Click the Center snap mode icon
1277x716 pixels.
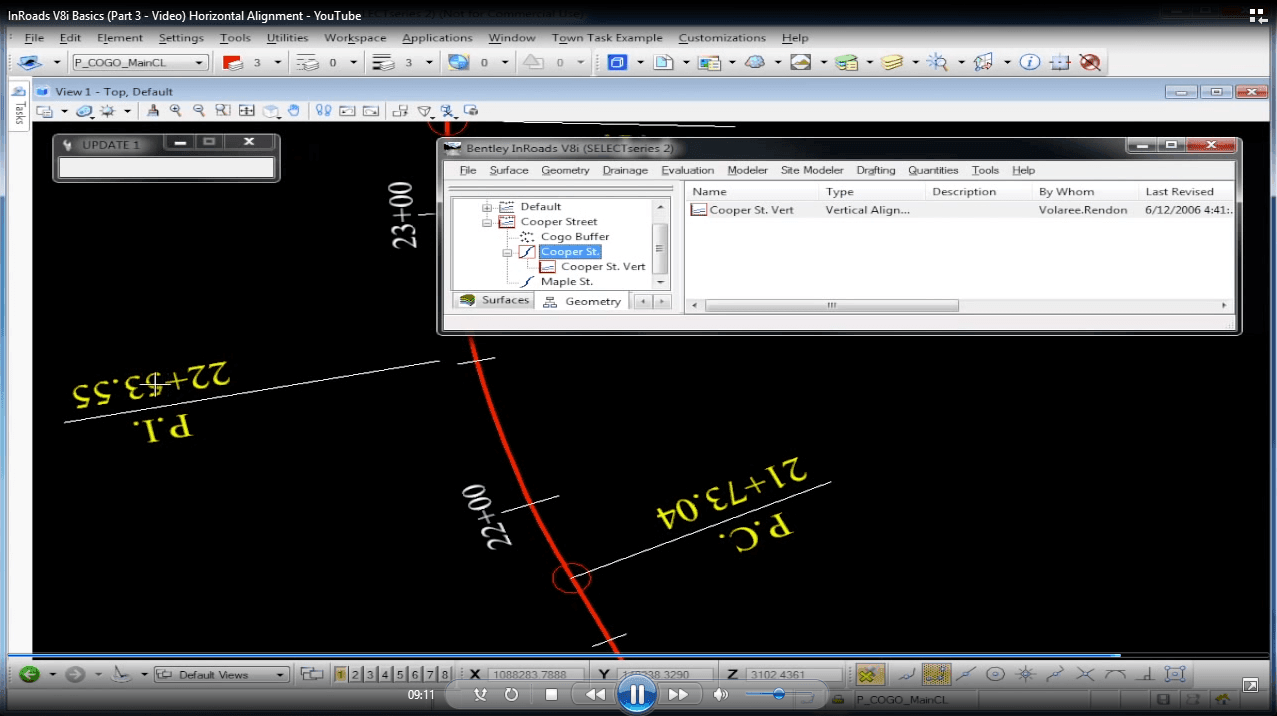point(995,675)
